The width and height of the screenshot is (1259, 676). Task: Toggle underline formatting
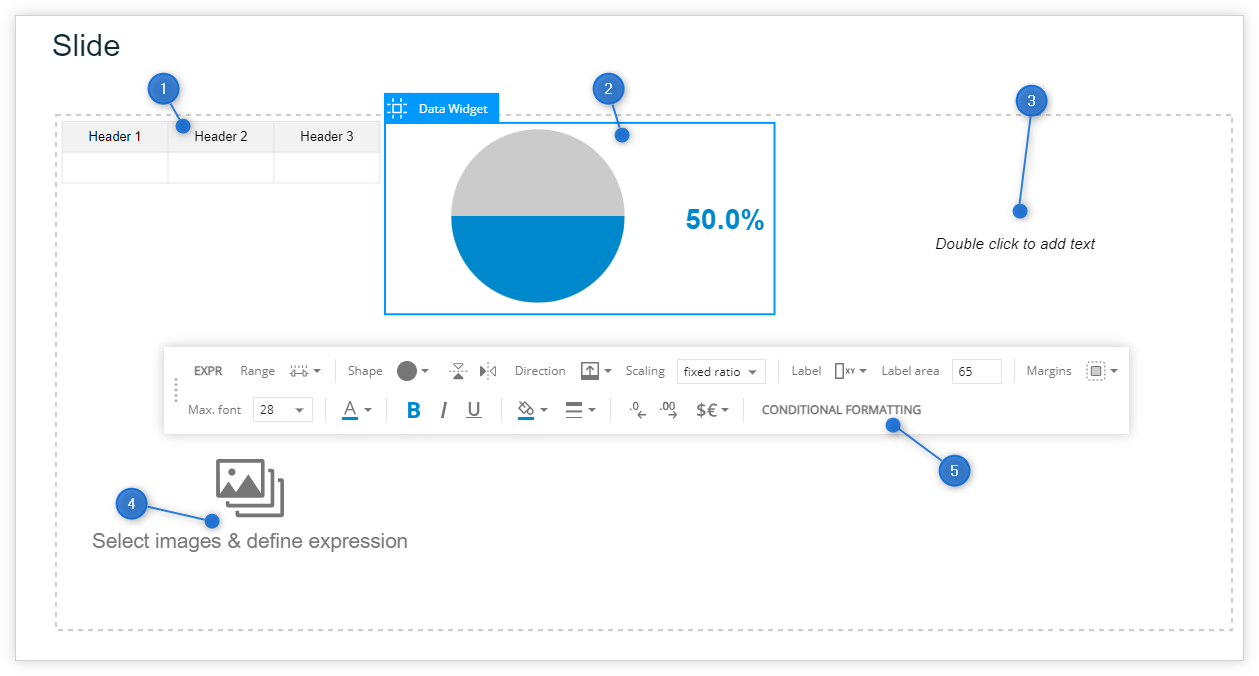[x=474, y=410]
